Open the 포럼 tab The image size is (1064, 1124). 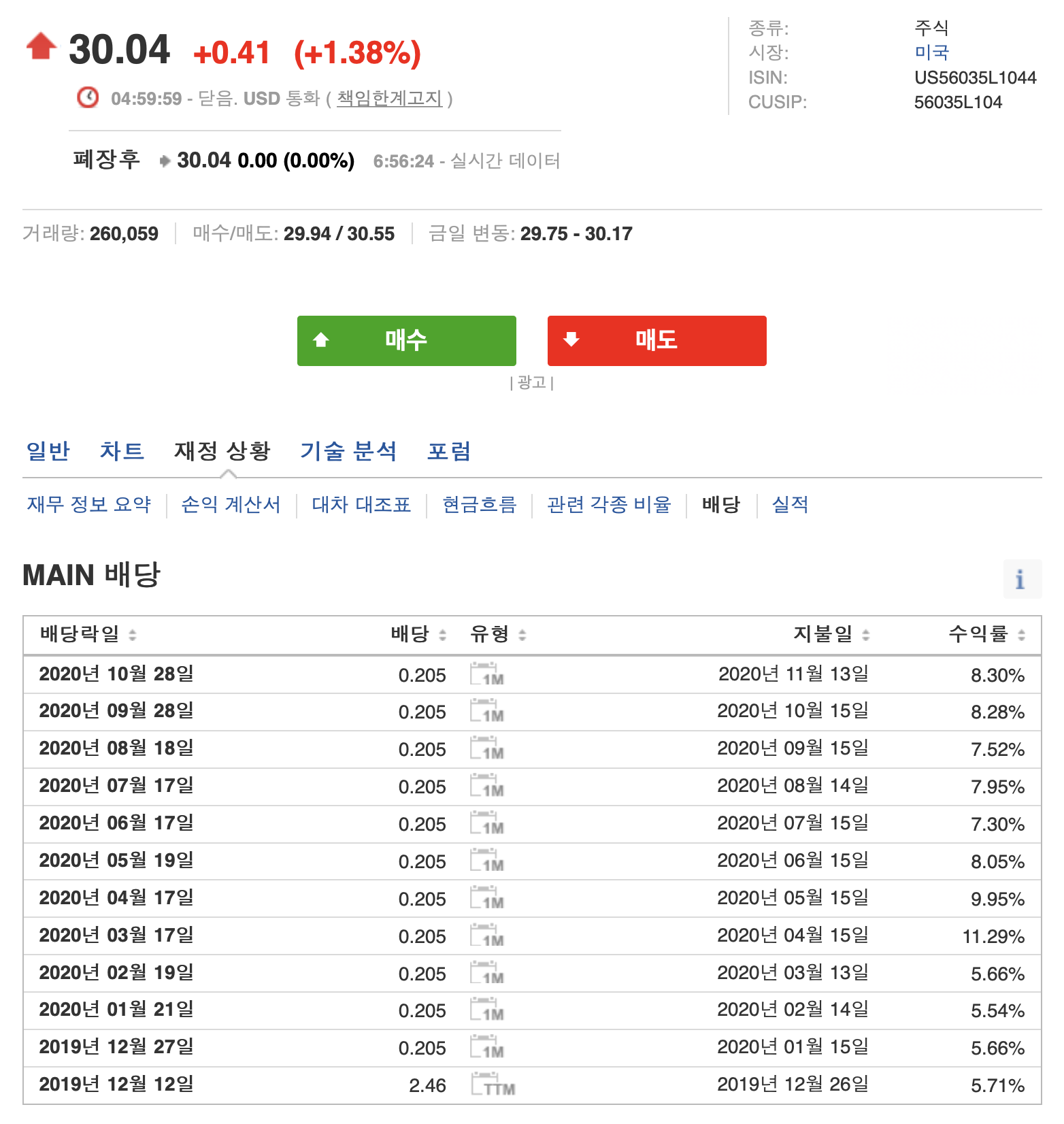point(449,450)
